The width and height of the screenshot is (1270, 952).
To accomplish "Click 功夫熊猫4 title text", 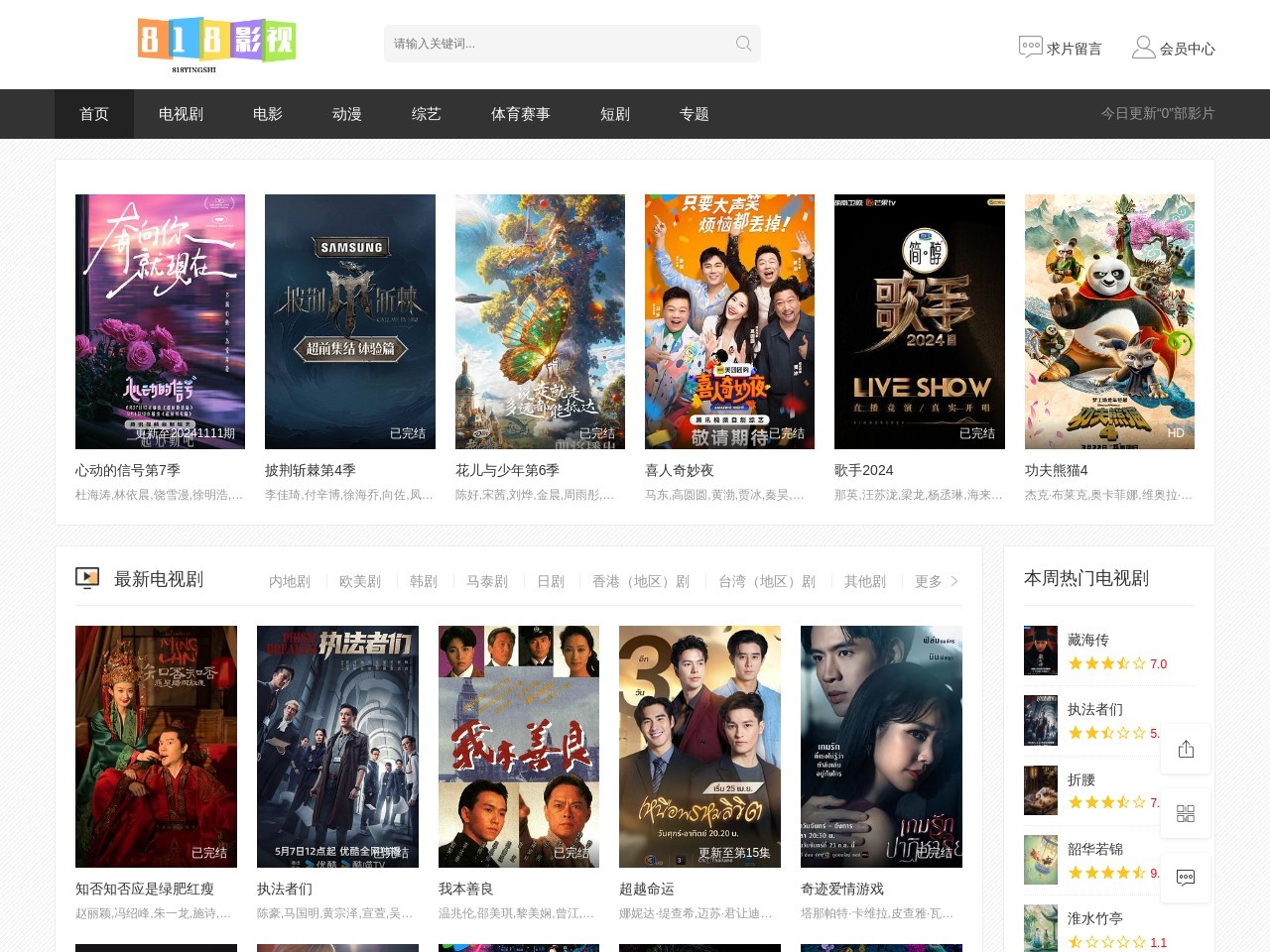I will point(1057,470).
